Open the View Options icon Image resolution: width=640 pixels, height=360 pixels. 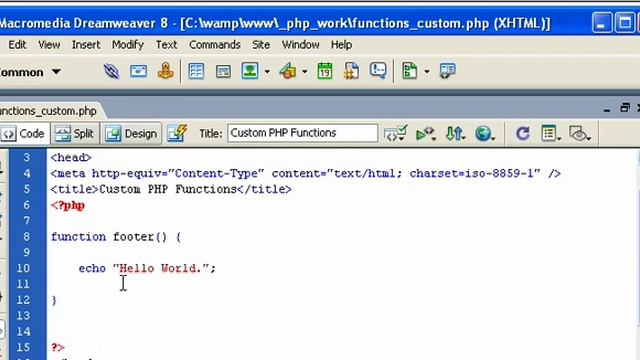pyautogui.click(x=551, y=133)
